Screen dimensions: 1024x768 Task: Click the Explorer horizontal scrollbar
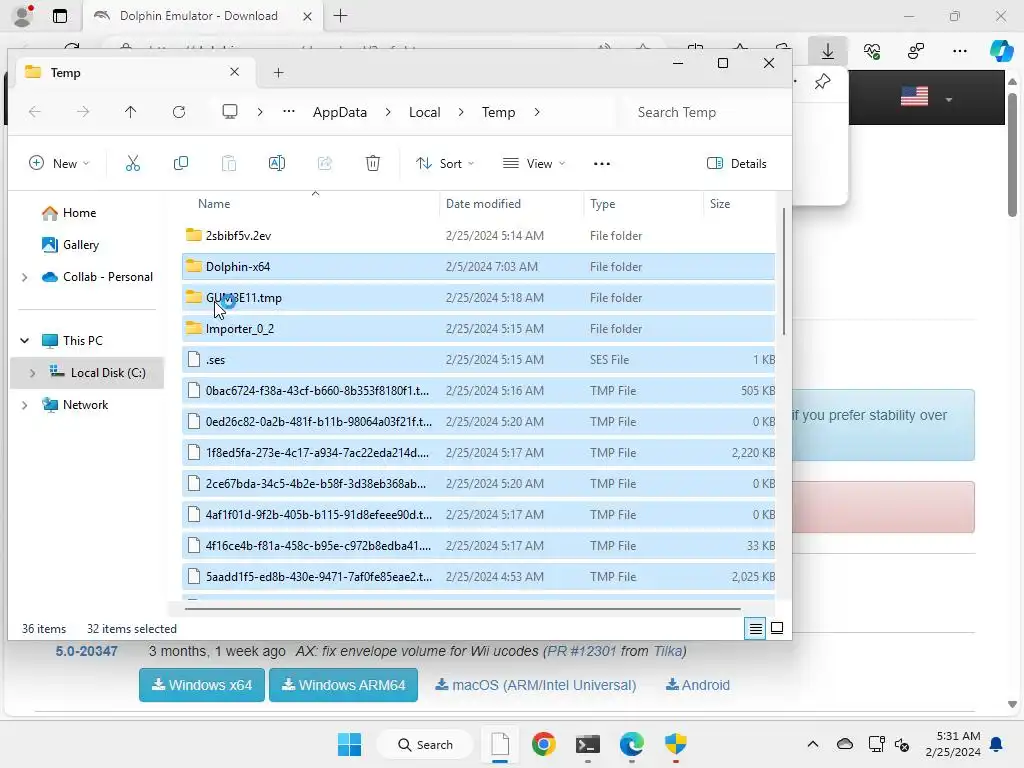pos(462,609)
